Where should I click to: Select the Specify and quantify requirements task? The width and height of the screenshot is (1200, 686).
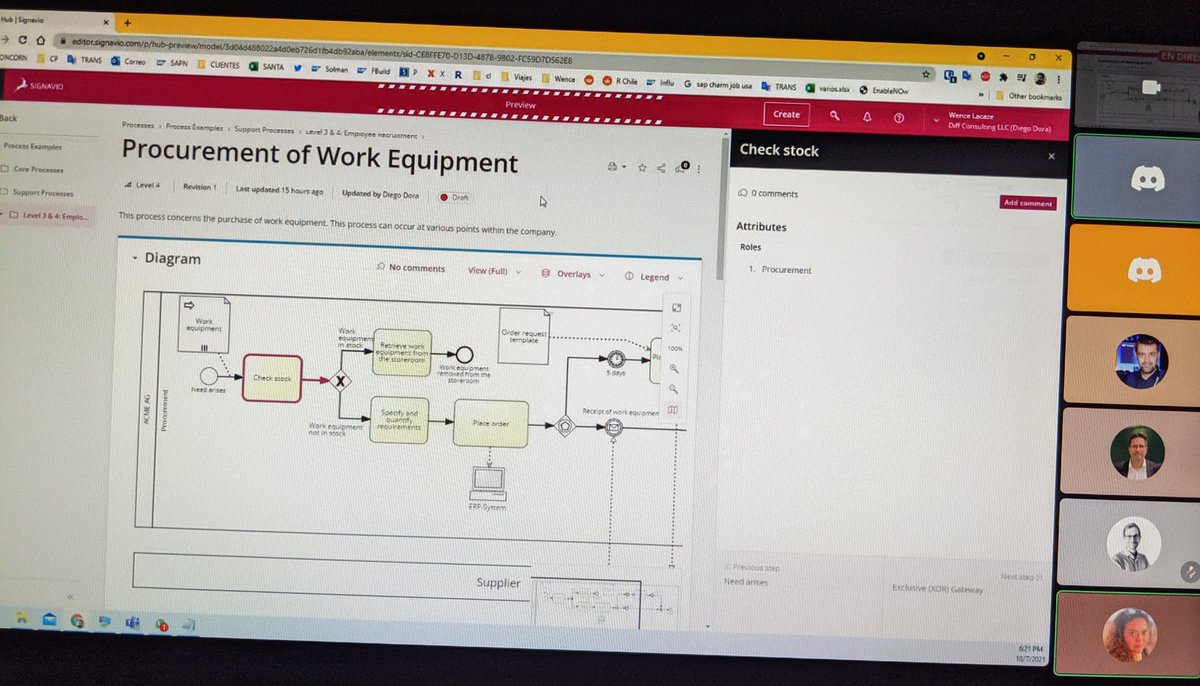click(x=399, y=419)
